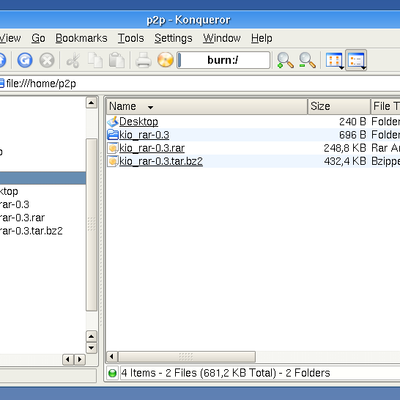Open the Bookmarks menu
The width and height of the screenshot is (400, 400).
(81, 38)
